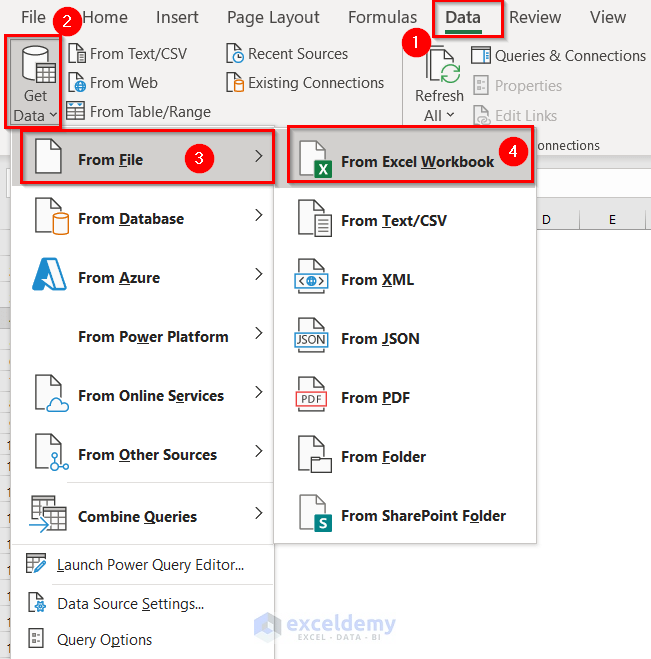Screen dimensions: 651x659
Task: Expand the From Online Services submenu arrow
Action: click(258, 392)
